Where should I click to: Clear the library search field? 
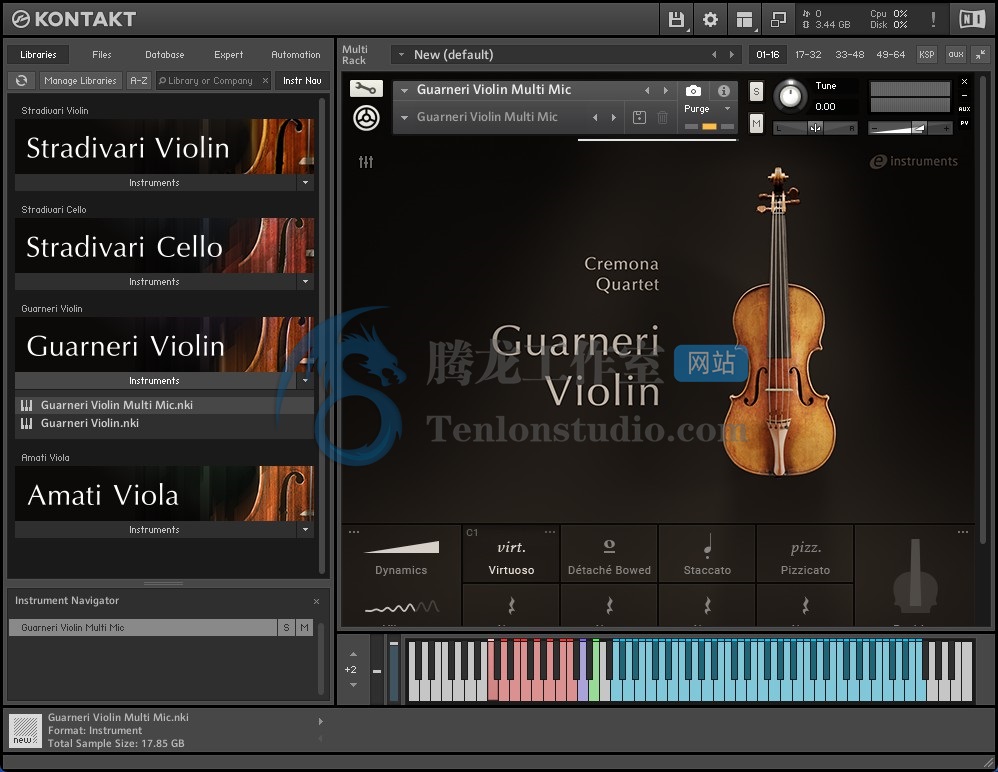click(265, 81)
